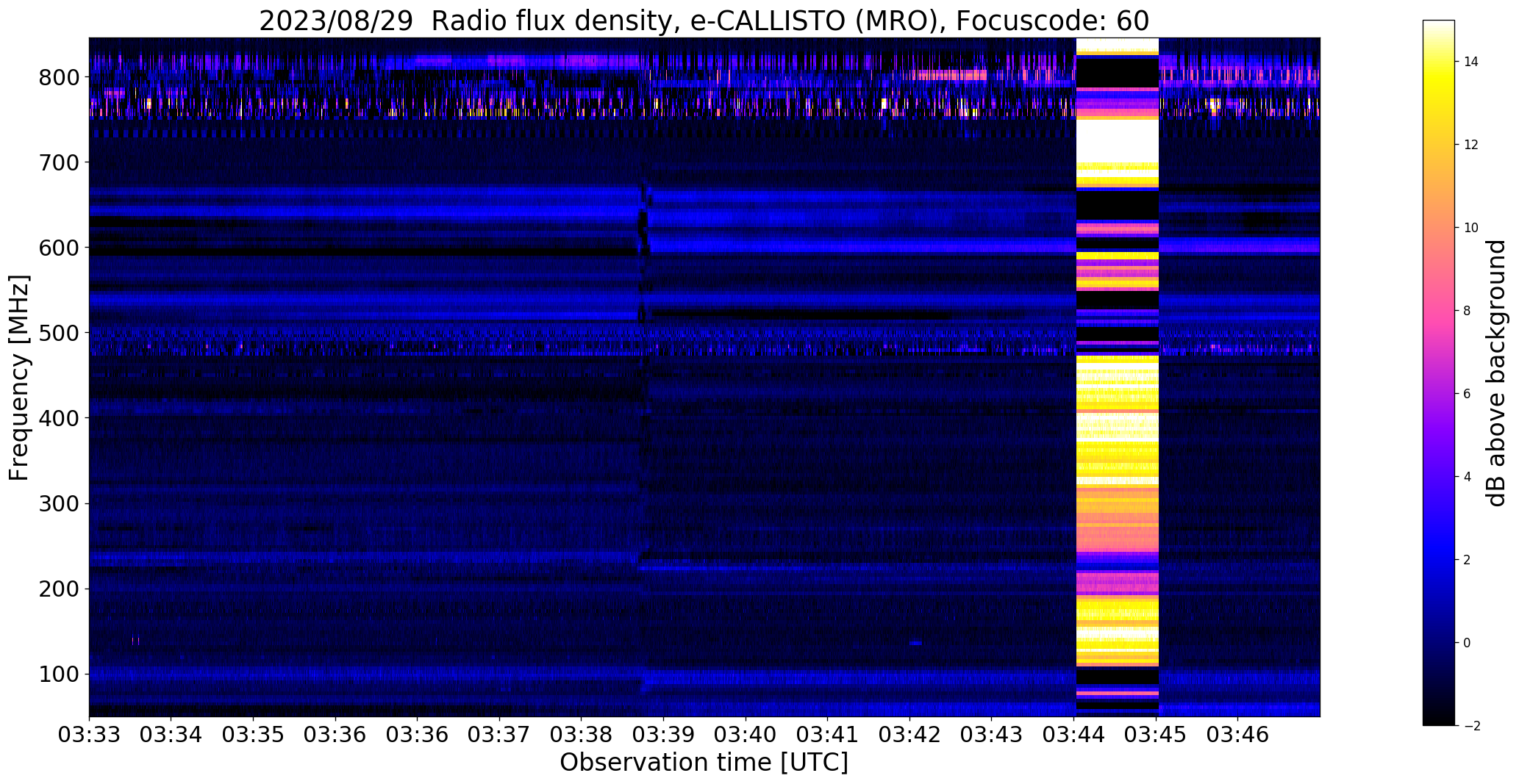Select the 300 frequency tick label
The height and width of the screenshot is (784, 1519).
pos(58,504)
